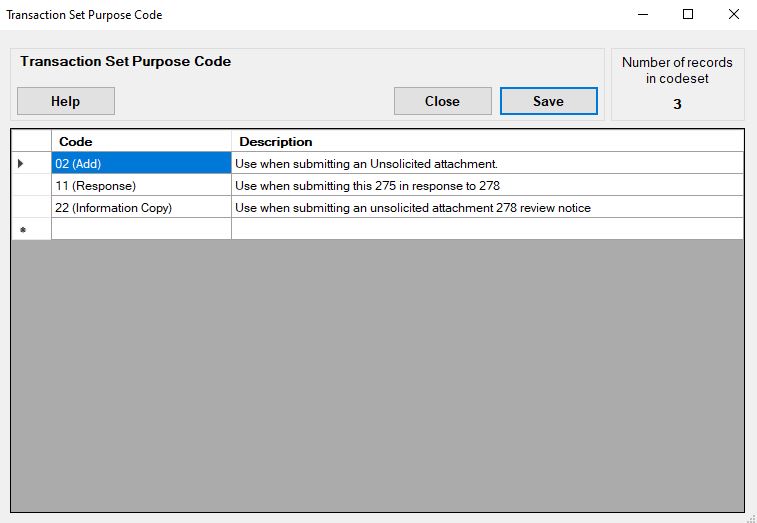Maximize the Transaction Set Purpose Code window
Image resolution: width=757 pixels, height=523 pixels.
click(x=688, y=14)
